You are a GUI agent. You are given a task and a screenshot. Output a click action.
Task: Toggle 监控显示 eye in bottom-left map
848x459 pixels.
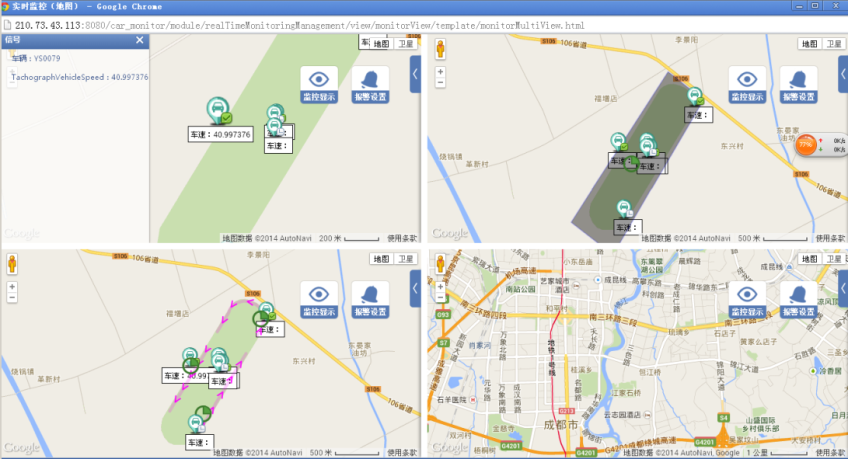pos(319,300)
